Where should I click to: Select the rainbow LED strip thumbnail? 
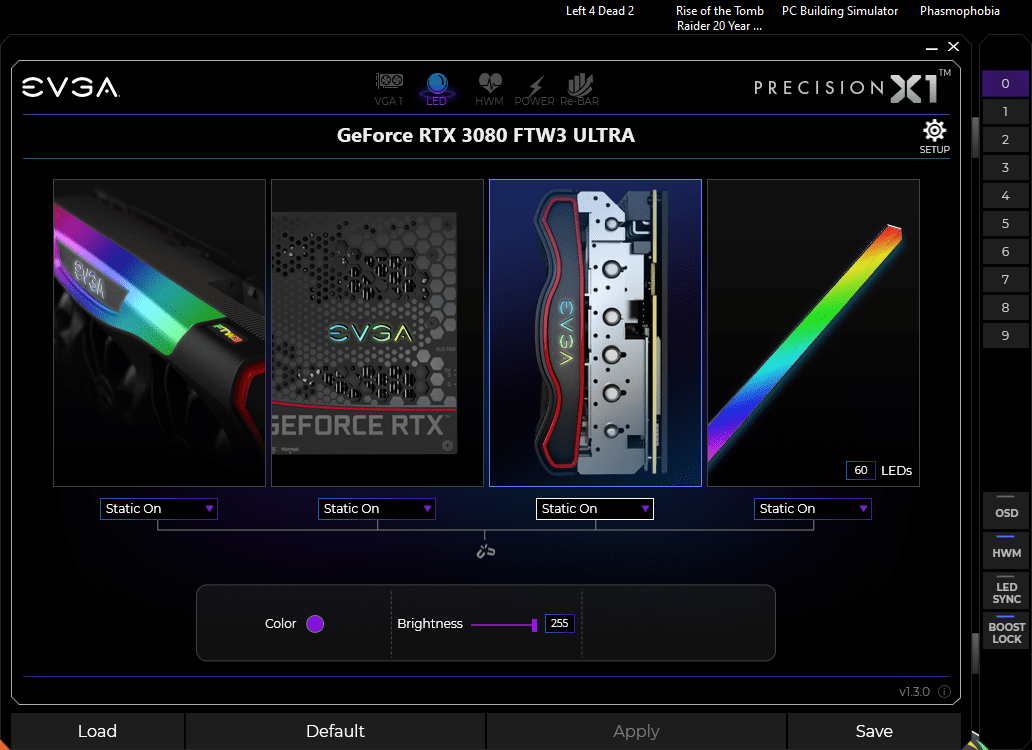[813, 333]
